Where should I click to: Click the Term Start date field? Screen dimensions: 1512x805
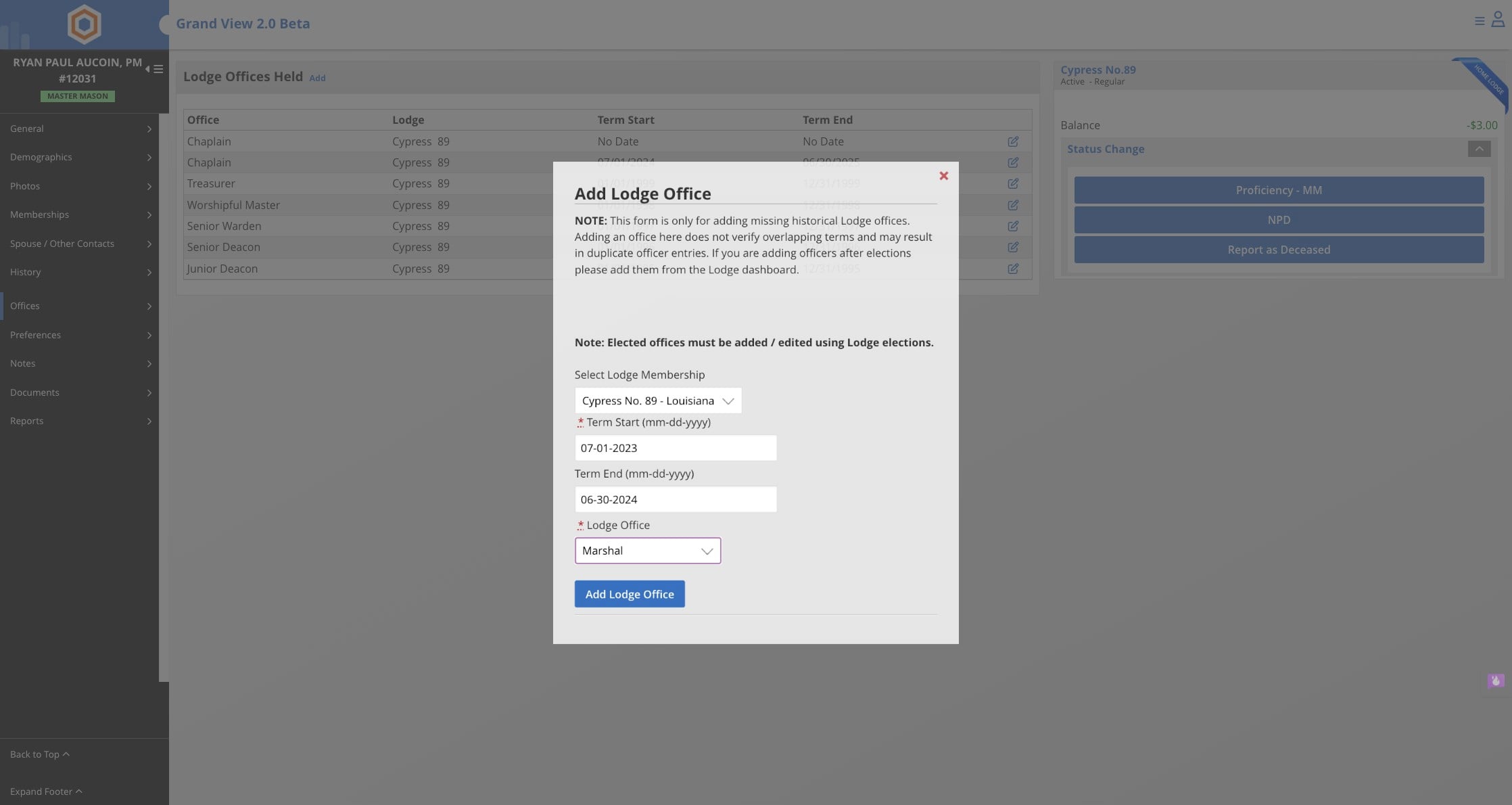point(675,448)
